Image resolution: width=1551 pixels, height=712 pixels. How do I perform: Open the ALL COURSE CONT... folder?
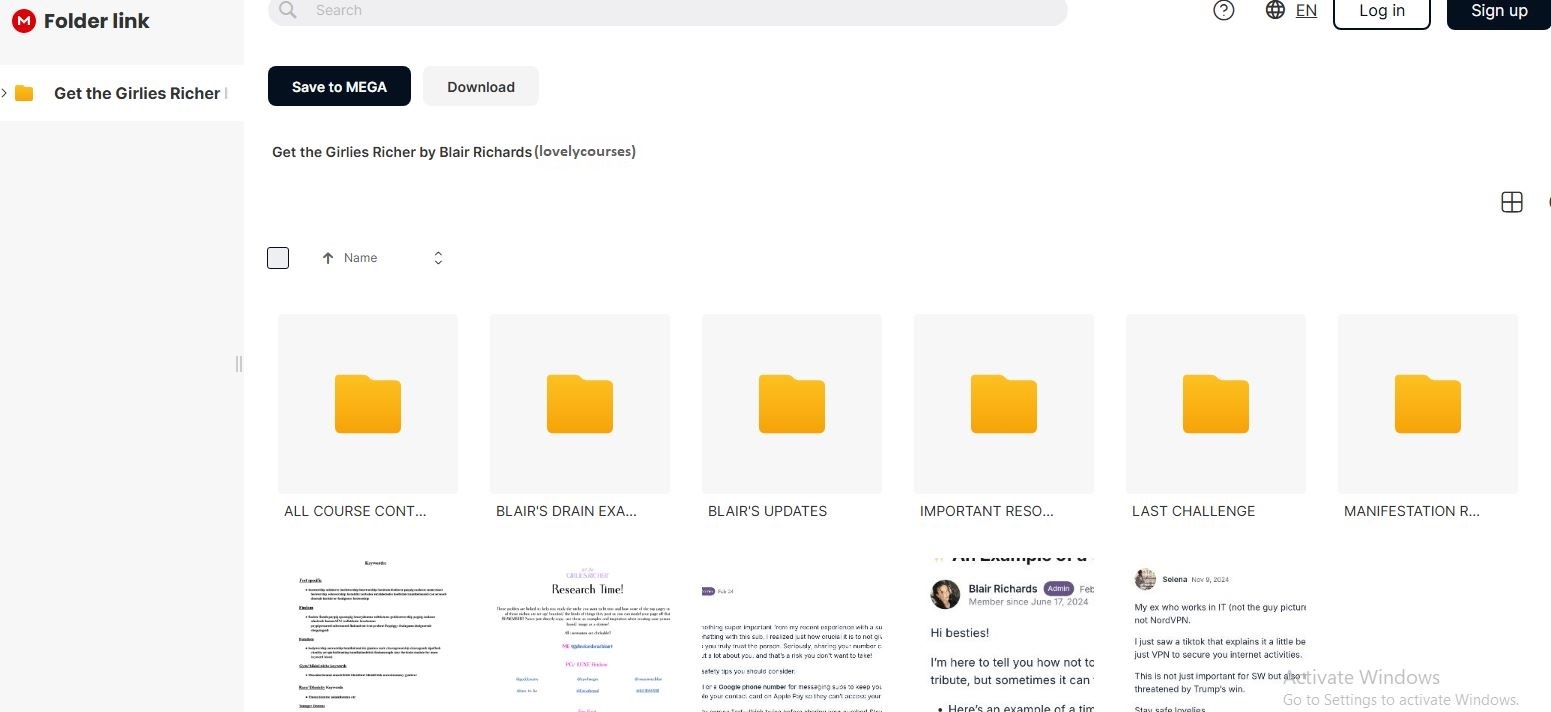367,404
